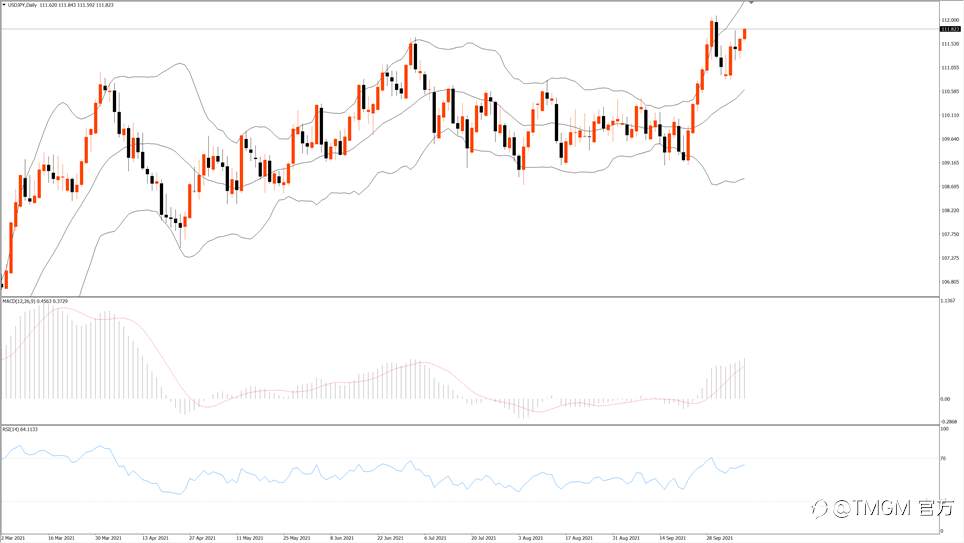
Task: Click the current price tag 111.823
Action: click(x=950, y=29)
